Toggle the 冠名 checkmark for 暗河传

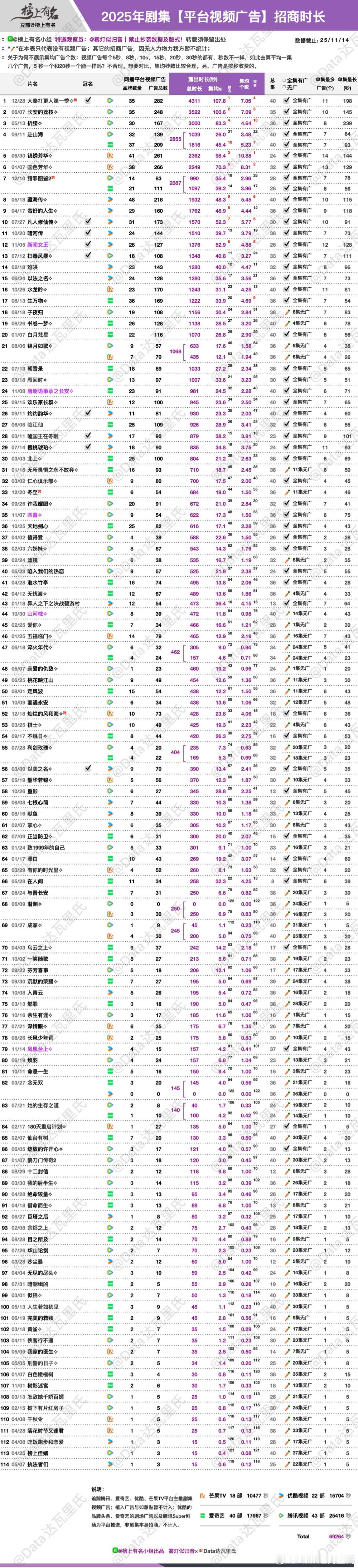(88, 233)
